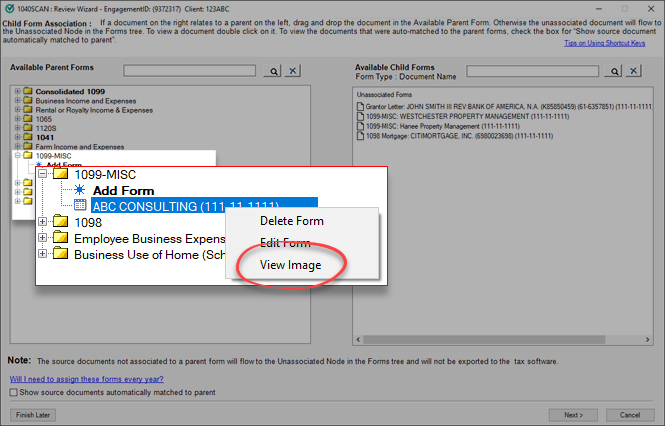Expand the 1098 folder node

(x=44, y=222)
